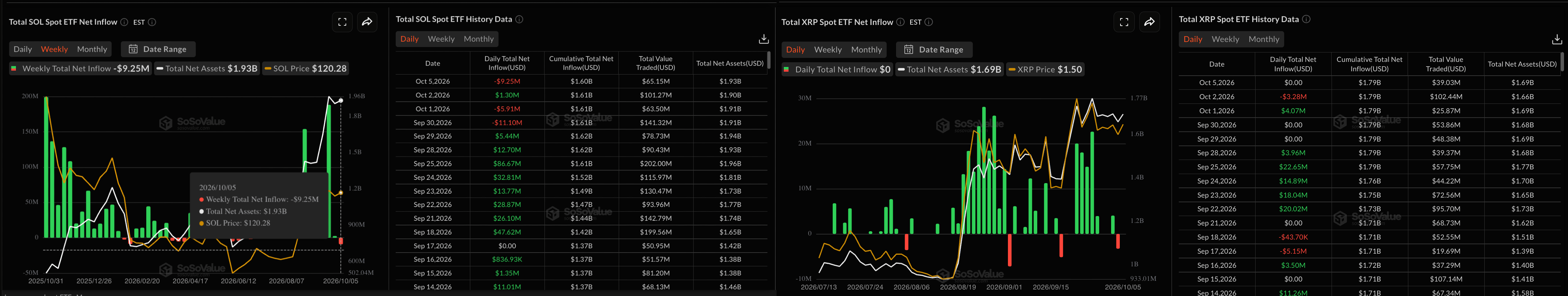
Task: Switch SOL chart to Monthly view
Action: pyautogui.click(x=92, y=49)
